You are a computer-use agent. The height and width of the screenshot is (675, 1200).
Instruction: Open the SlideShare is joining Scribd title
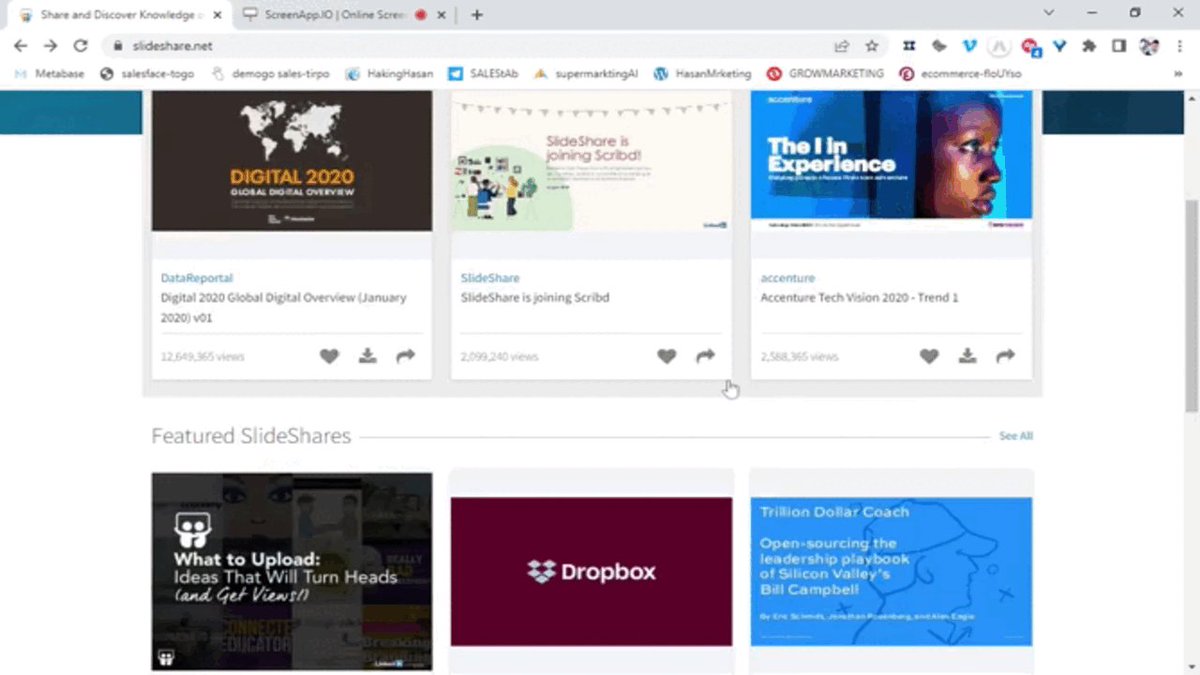[x=535, y=298]
